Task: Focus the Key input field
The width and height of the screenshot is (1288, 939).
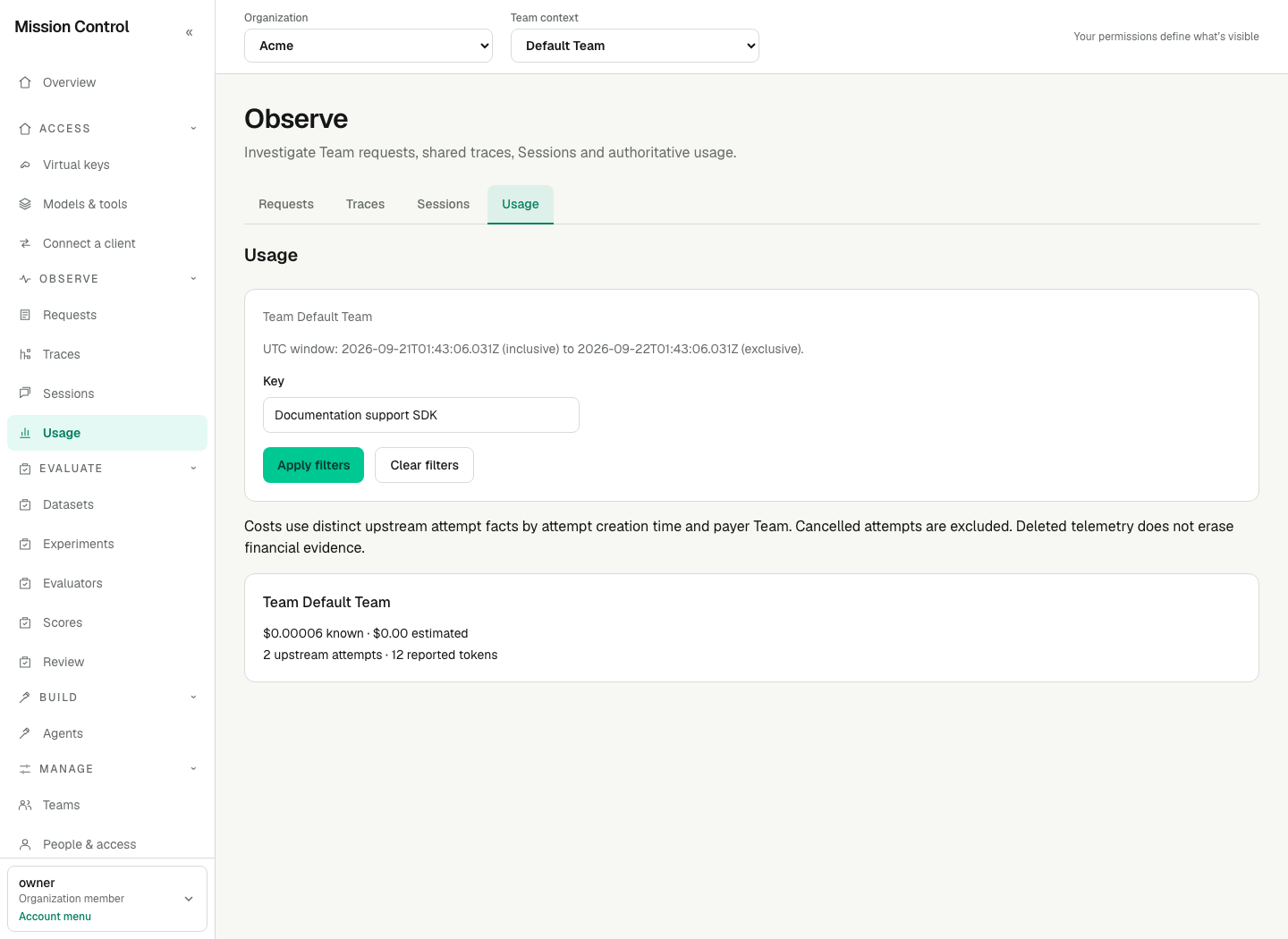Action: [421, 415]
